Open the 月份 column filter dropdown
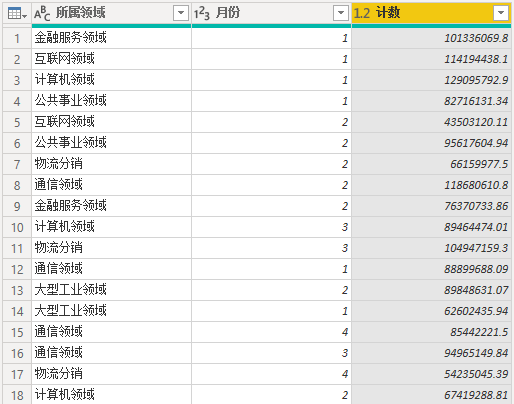 click(341, 13)
